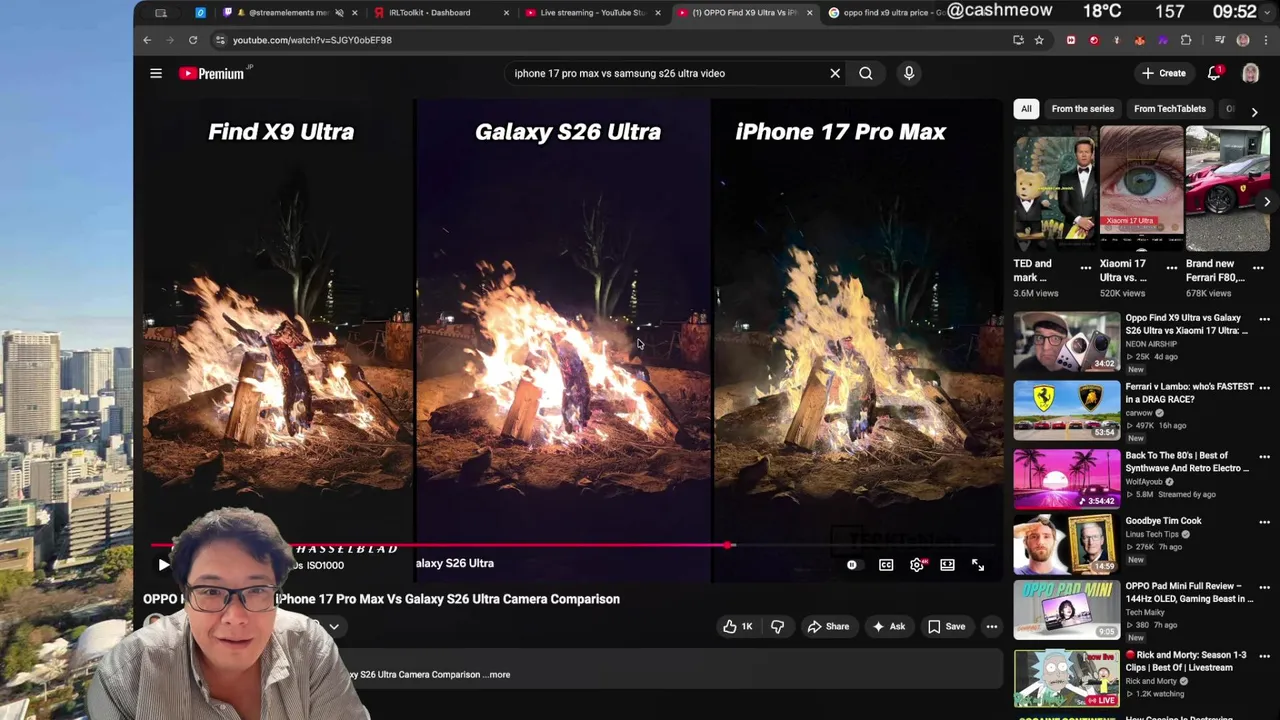Open options for TED and mark short
This screenshot has height=720, width=1280.
[1086, 267]
